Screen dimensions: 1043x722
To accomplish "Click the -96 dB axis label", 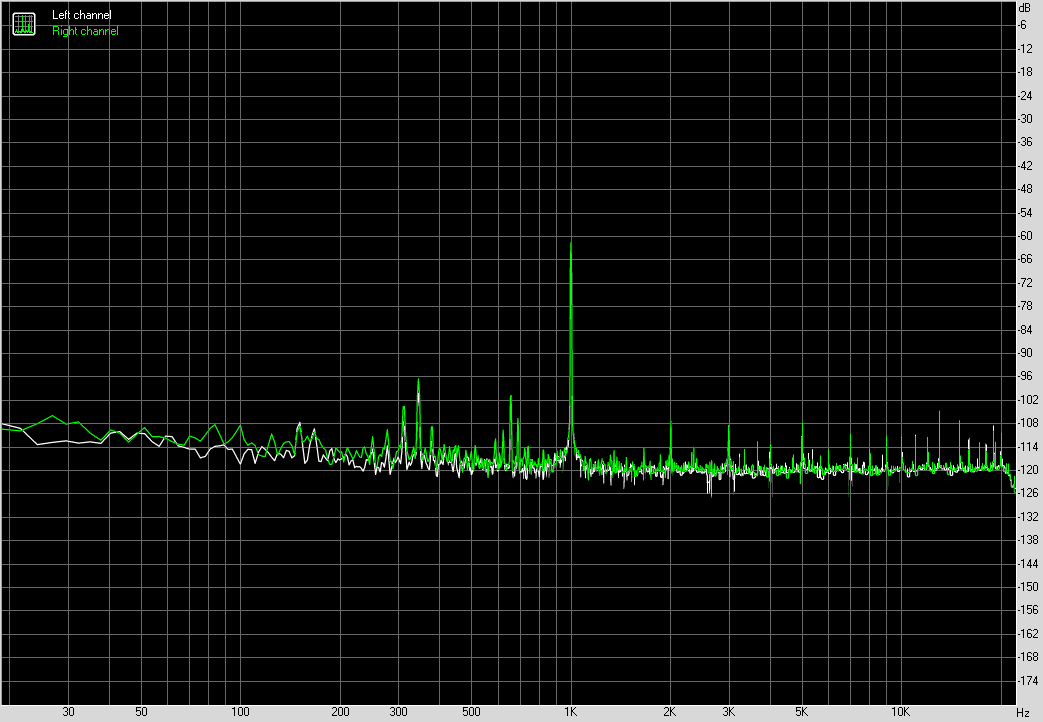I will [1025, 376].
